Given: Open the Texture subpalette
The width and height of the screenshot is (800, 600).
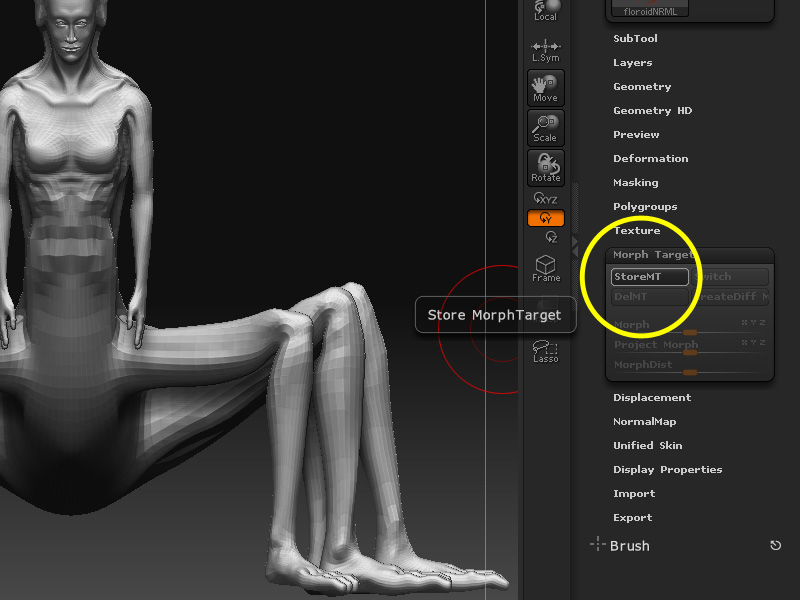Looking at the screenshot, I should [637, 230].
